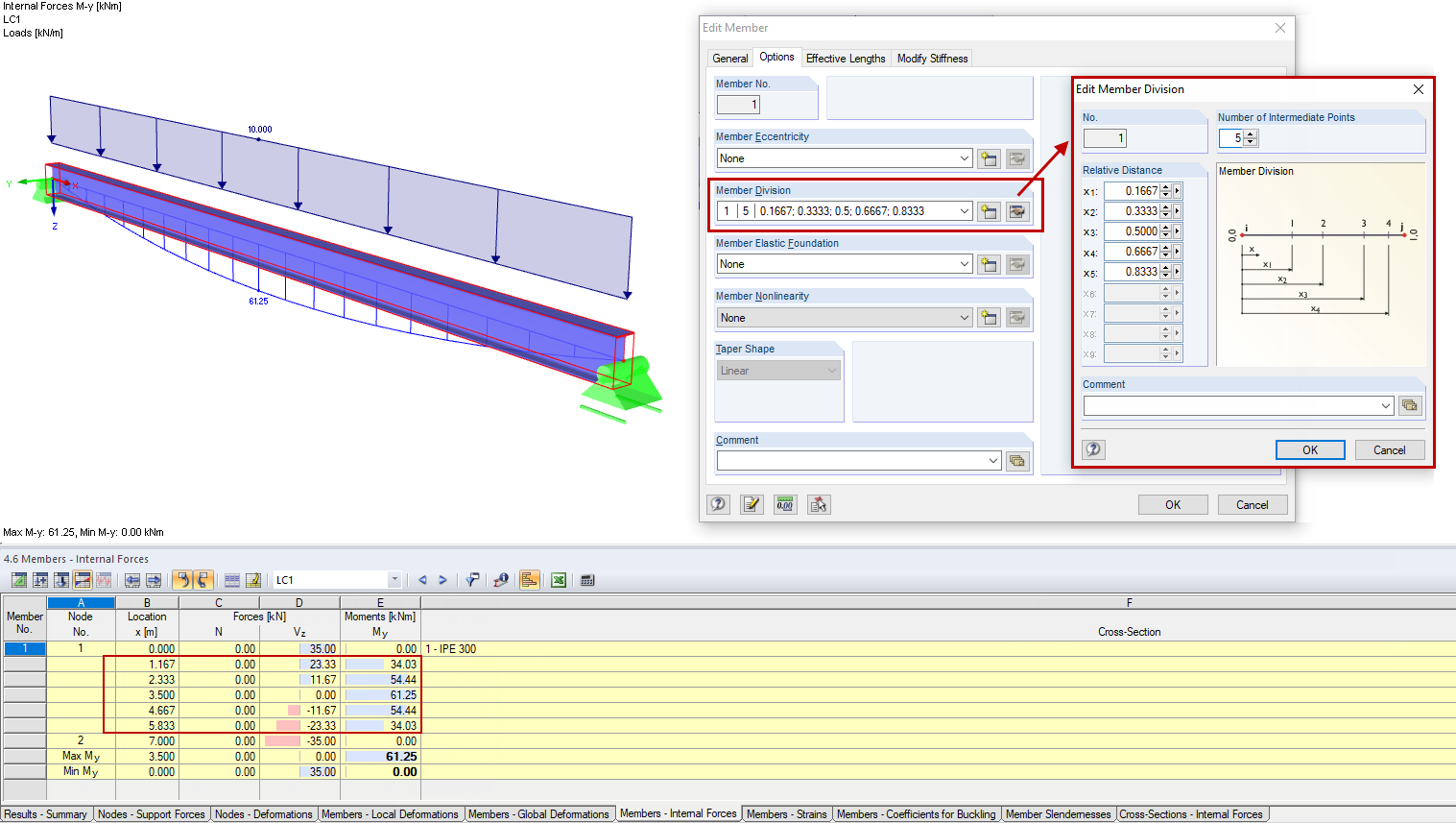Click the 0.00 units icon in Edit Member

[x=785, y=504]
